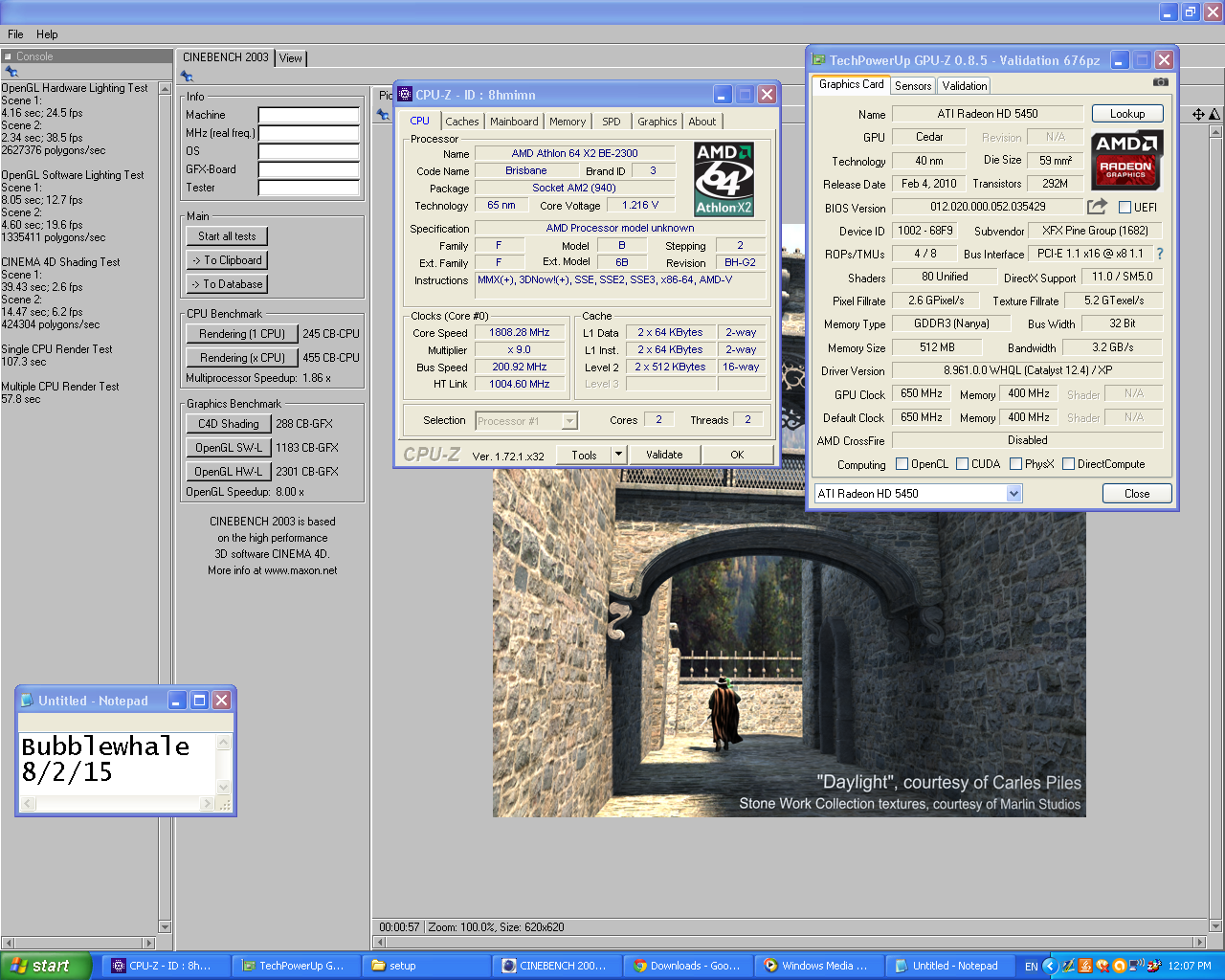1225x980 pixels.
Task: Click the CINEBENCH 2003 panel pushpin icon
Action: point(188,76)
